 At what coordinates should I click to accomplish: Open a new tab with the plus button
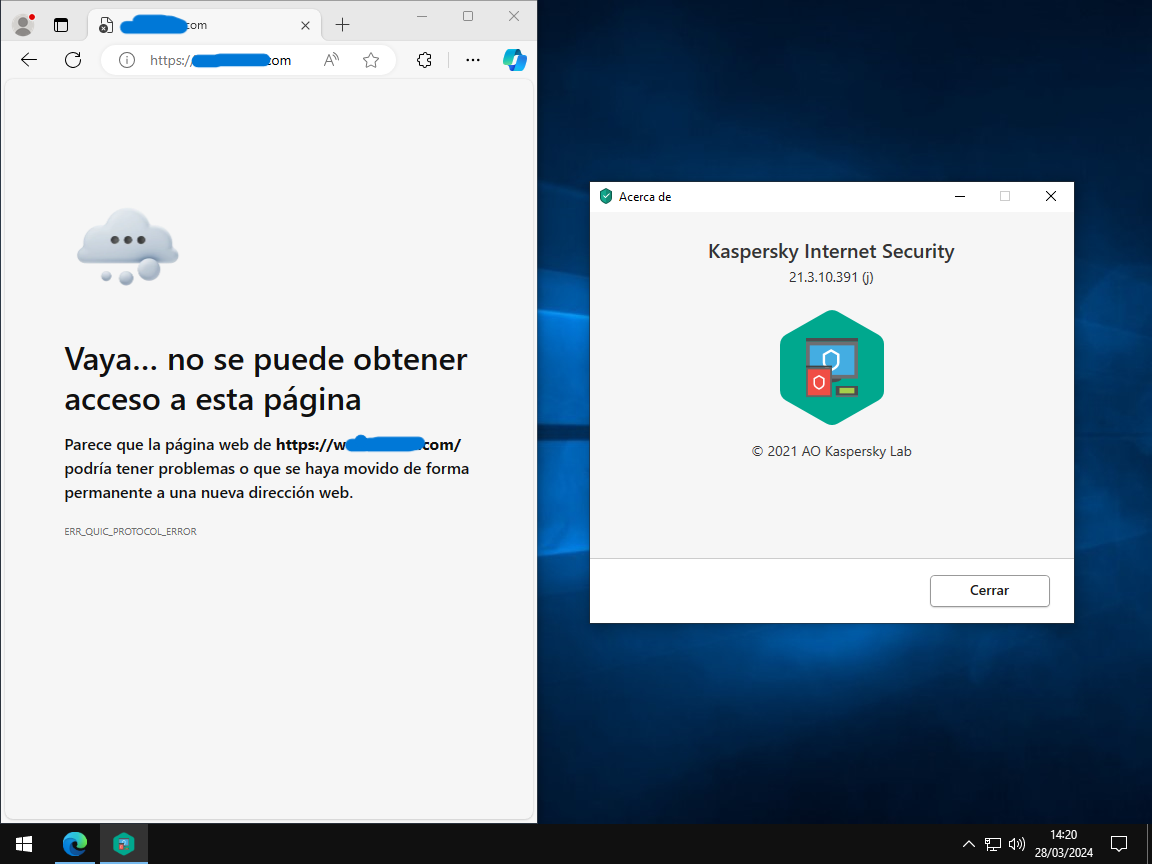[342, 25]
